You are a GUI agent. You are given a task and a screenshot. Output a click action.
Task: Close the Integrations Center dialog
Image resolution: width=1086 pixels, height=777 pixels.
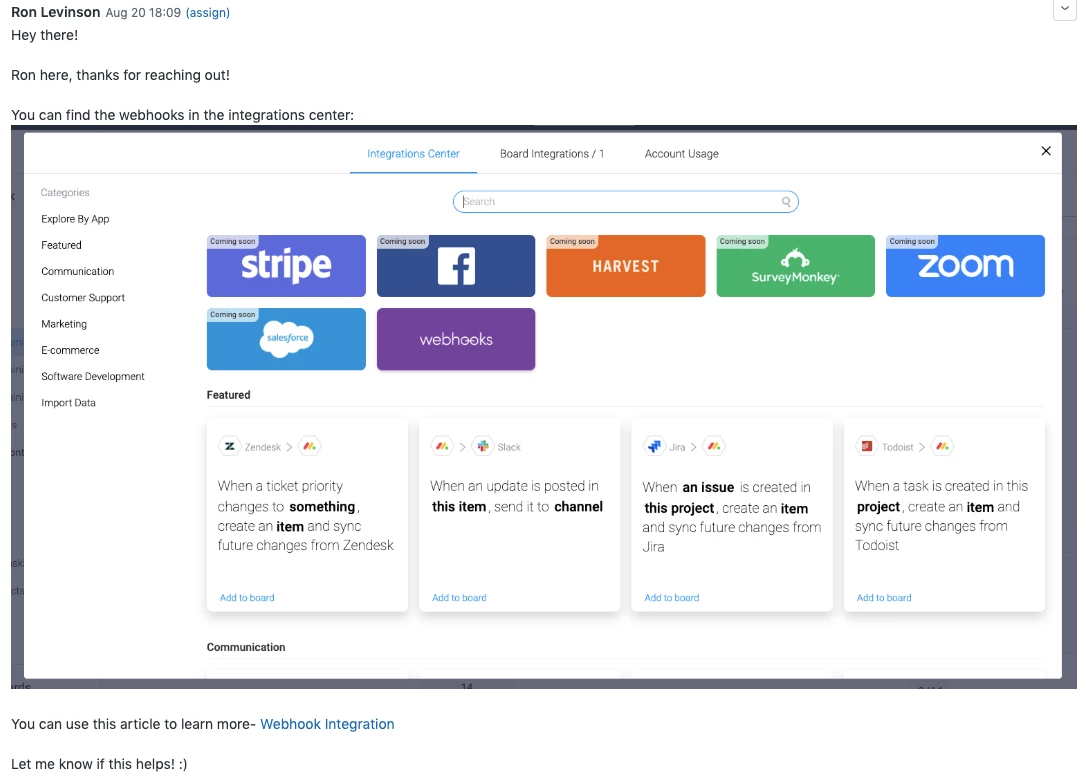[1046, 151]
